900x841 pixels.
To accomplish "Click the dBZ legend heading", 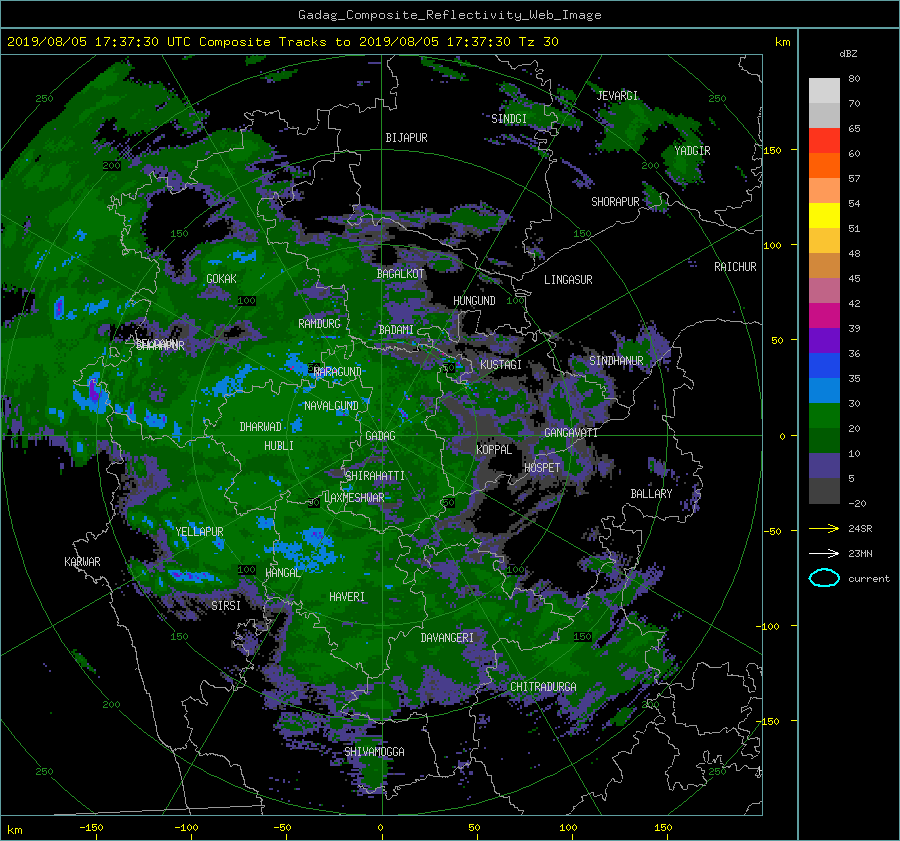I will tap(848, 54).
